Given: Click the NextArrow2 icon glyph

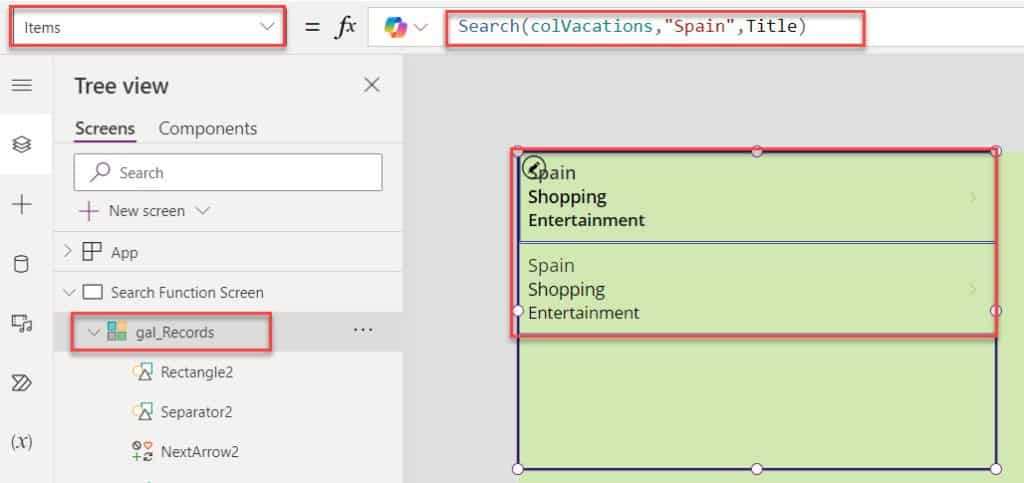Looking at the screenshot, I should [142, 452].
